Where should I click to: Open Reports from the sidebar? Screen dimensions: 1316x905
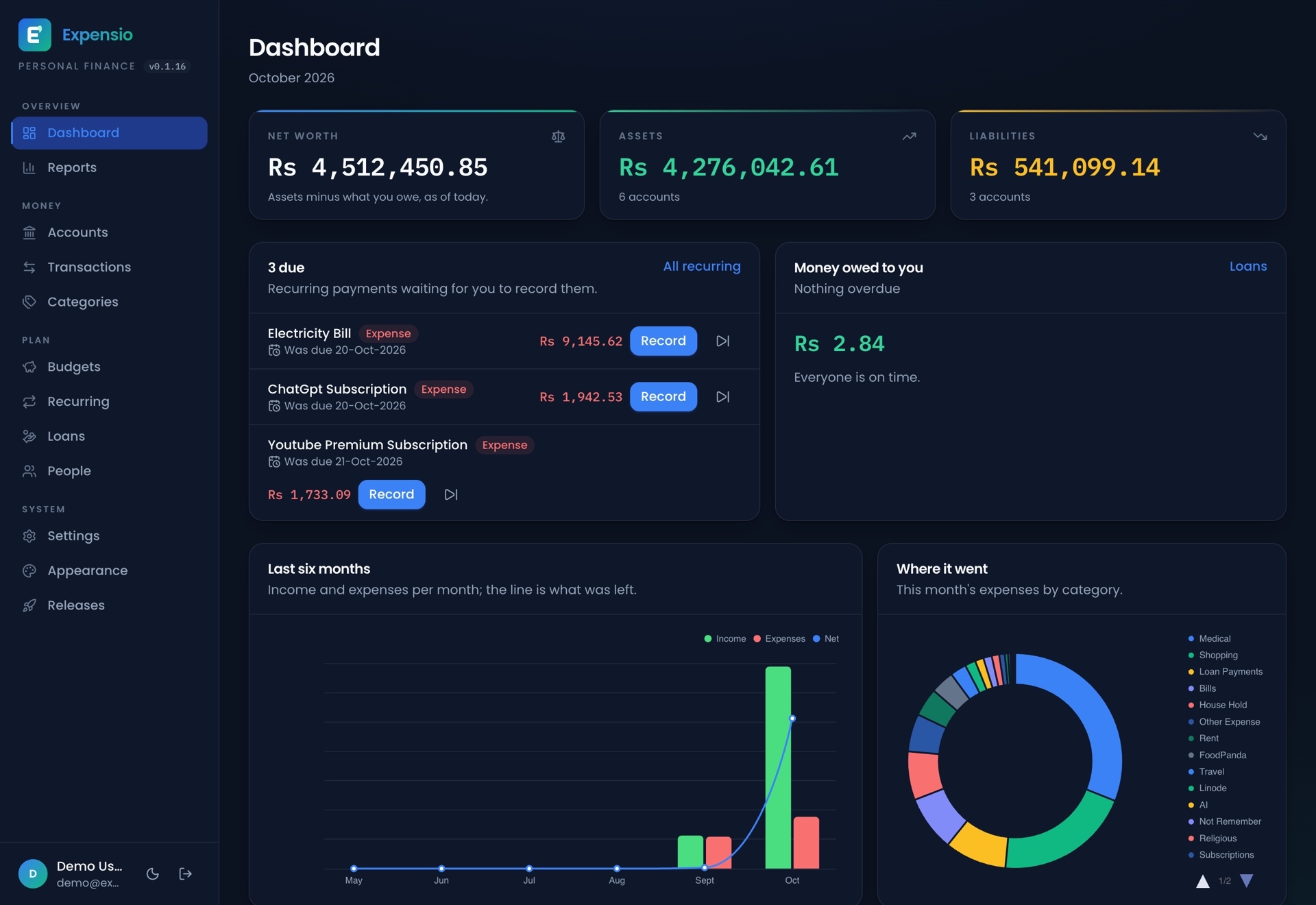pyautogui.click(x=110, y=167)
